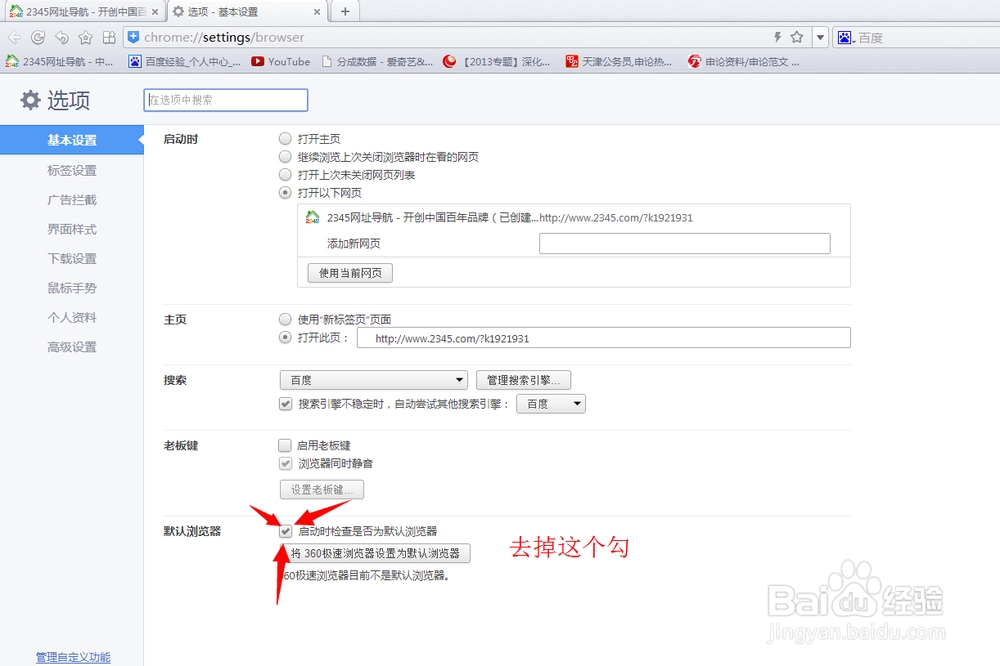Close the 选项 - 基本设置 tab
This screenshot has height=666, width=1000.
[x=317, y=11]
